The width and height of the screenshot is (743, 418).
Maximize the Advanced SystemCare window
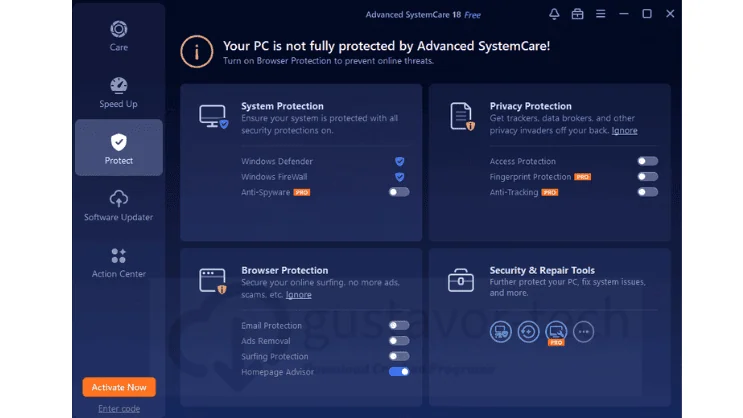pyautogui.click(x=647, y=14)
